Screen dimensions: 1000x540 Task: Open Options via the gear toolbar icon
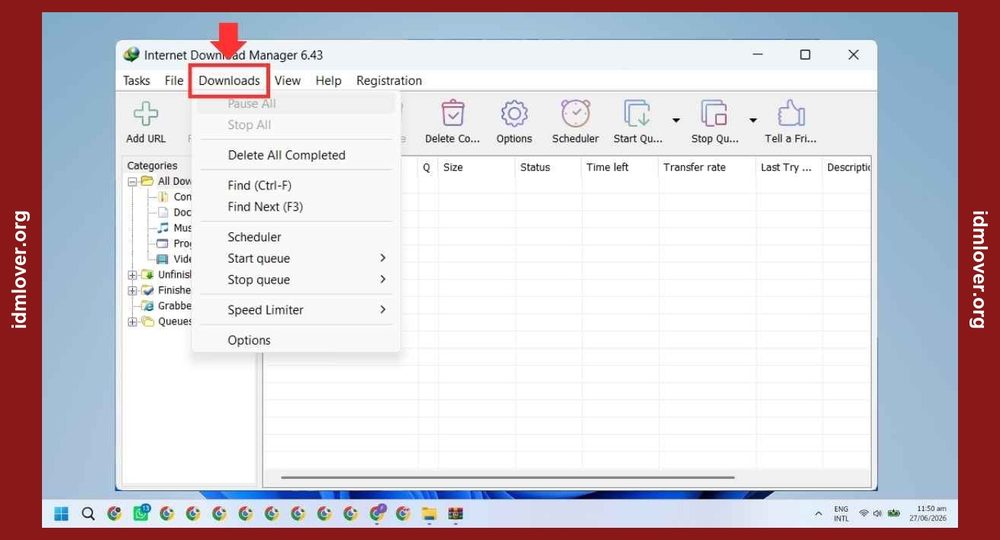click(514, 114)
